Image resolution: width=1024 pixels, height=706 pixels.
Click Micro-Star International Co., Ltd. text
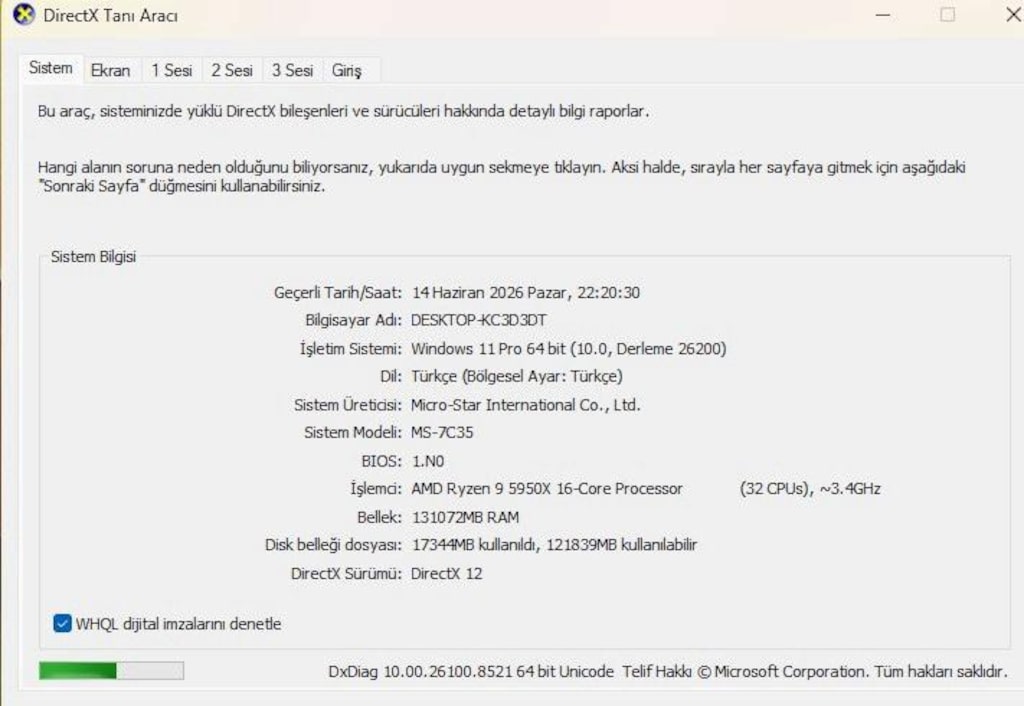[x=526, y=405]
